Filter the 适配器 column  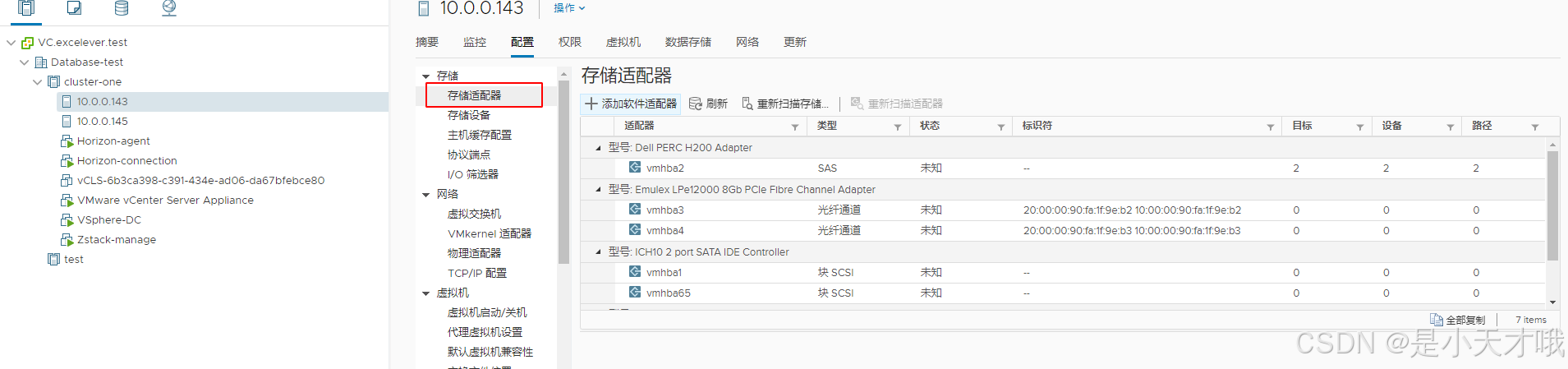(795, 127)
